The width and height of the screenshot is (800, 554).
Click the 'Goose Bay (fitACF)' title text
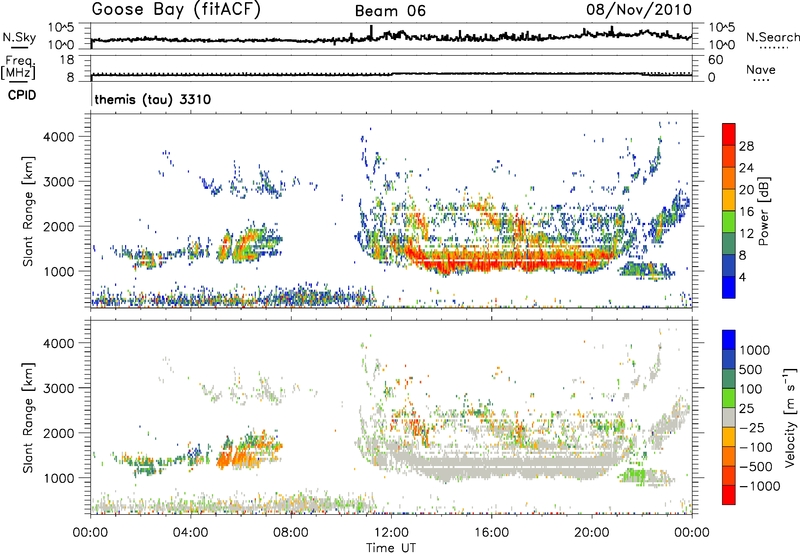point(176,10)
